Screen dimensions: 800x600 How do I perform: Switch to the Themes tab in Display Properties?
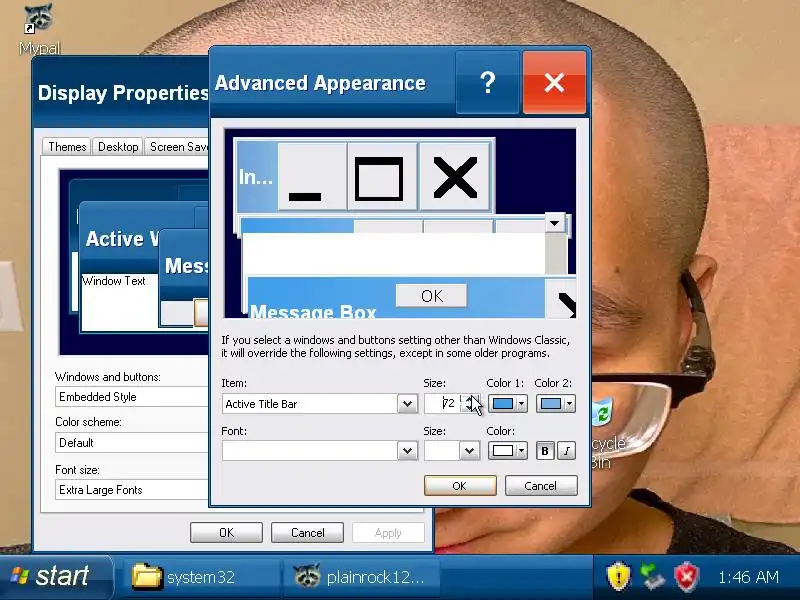[x=67, y=147]
